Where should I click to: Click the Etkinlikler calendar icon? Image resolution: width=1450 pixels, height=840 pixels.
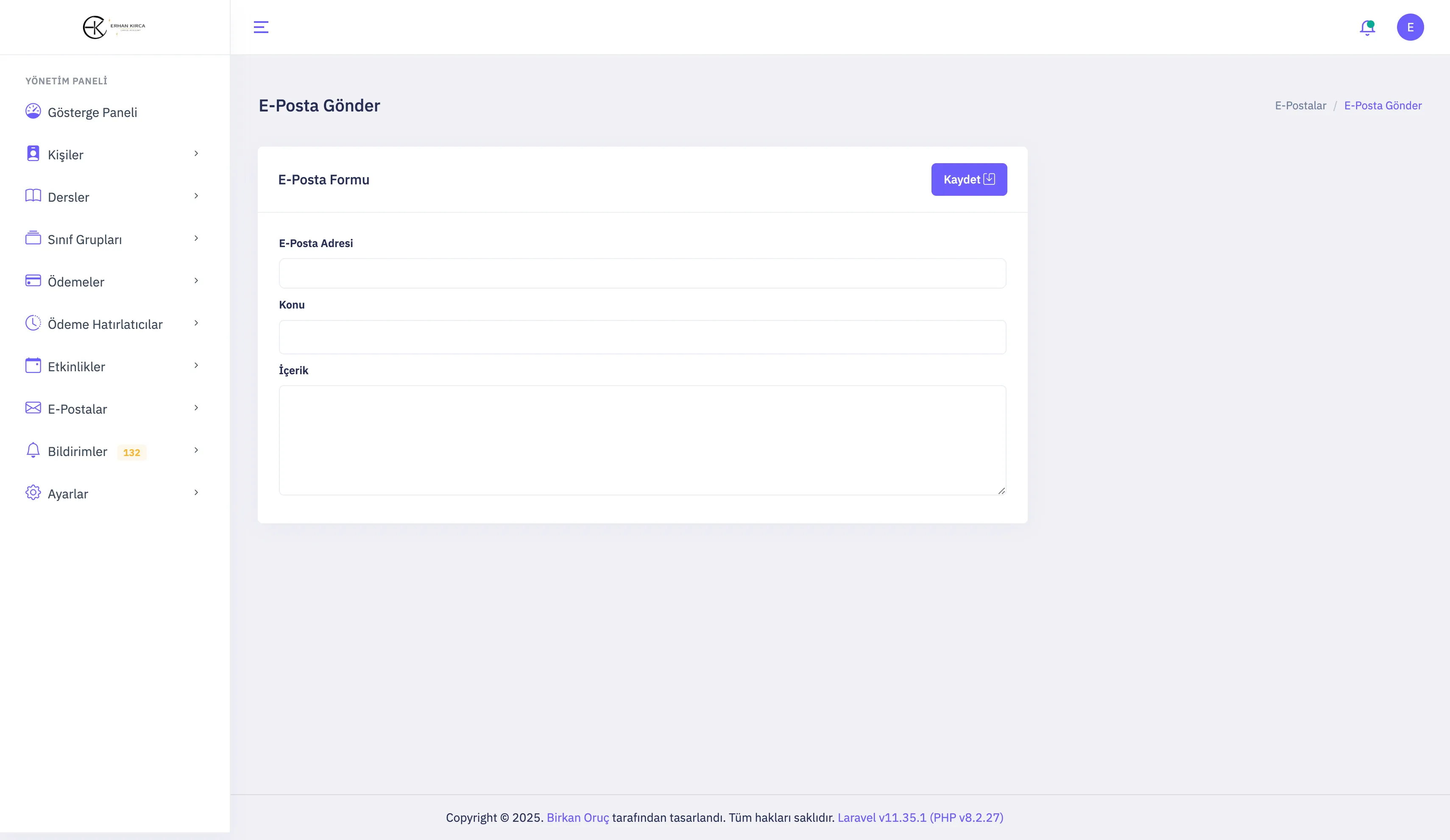tap(33, 365)
